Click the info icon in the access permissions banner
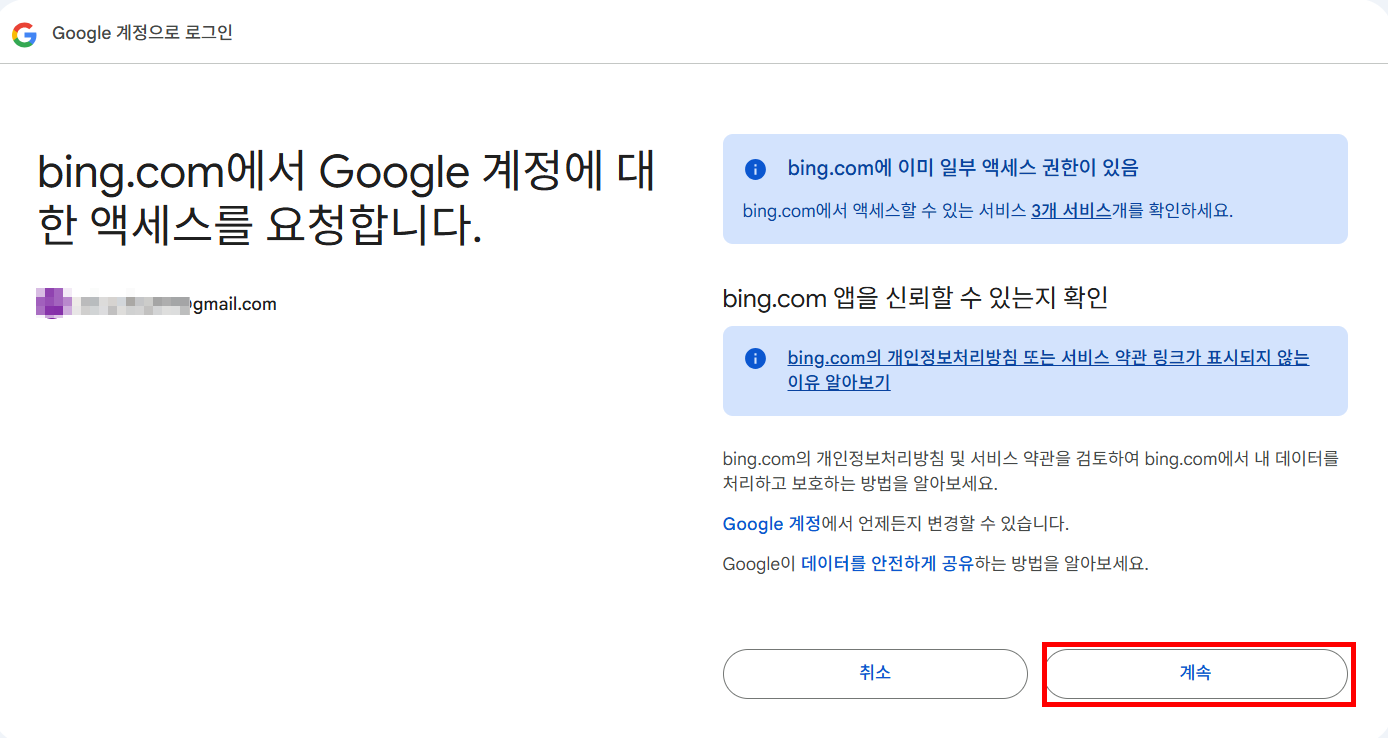 coord(755,167)
